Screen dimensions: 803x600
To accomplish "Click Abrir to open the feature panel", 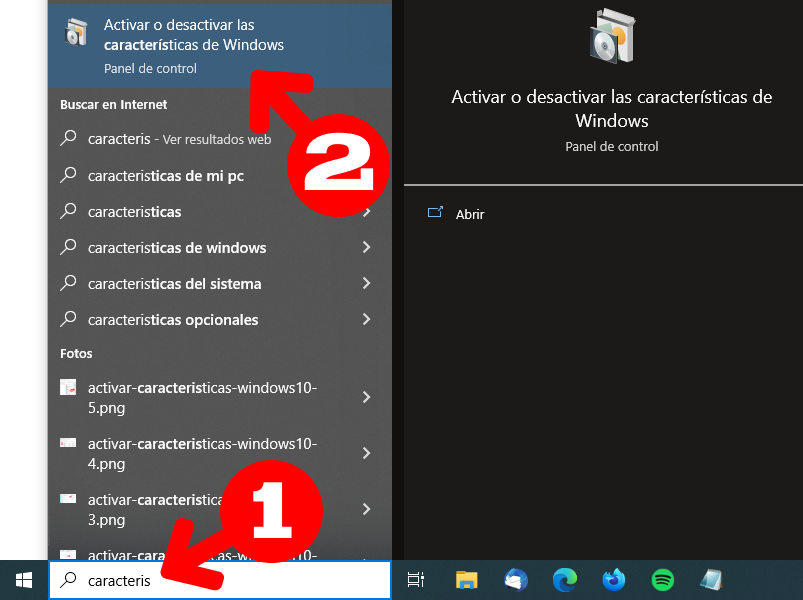I will [x=470, y=214].
